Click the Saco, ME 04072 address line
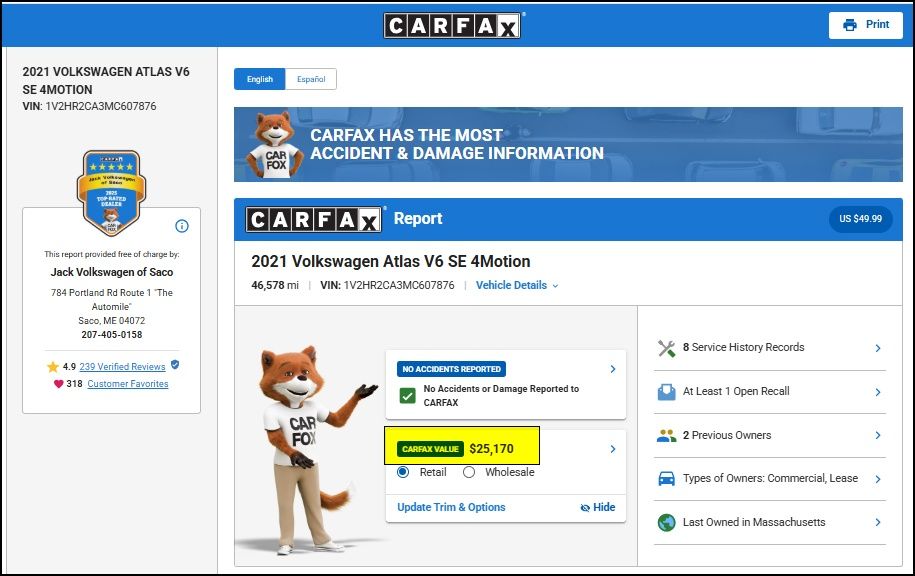 (x=111, y=320)
